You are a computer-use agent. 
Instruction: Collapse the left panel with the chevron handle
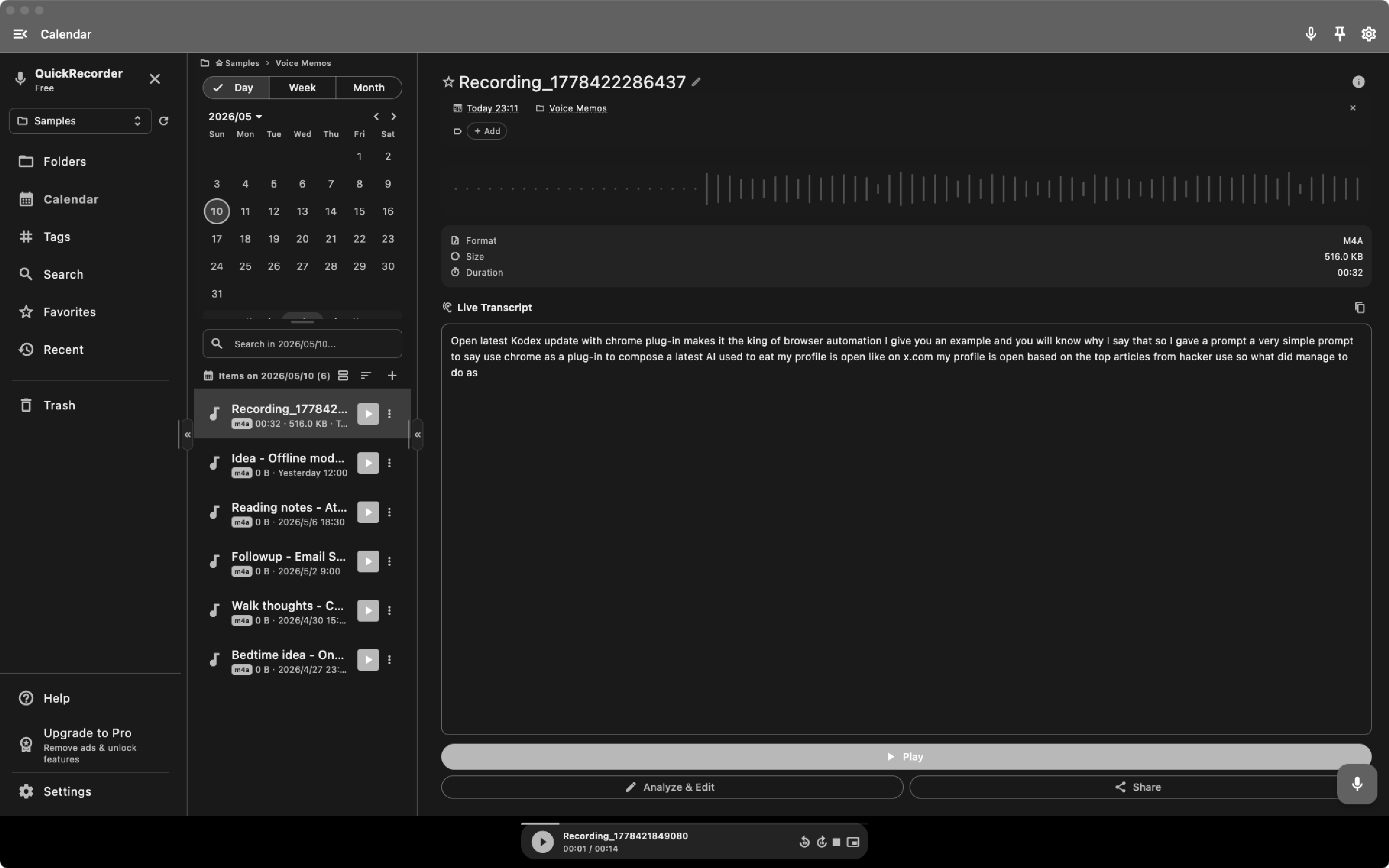coord(187,434)
